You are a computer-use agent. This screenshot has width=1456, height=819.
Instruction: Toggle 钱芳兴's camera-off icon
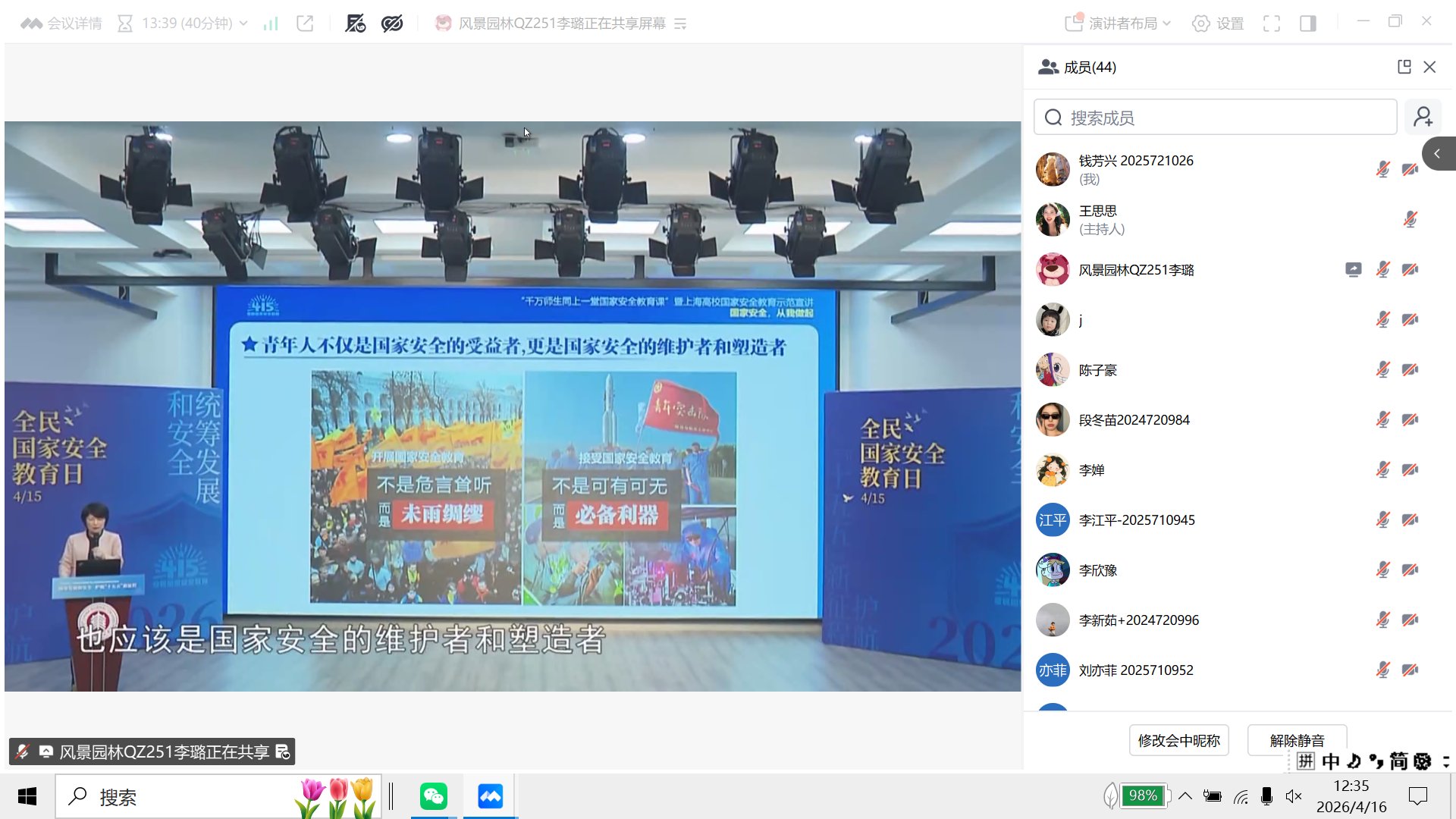(1410, 169)
